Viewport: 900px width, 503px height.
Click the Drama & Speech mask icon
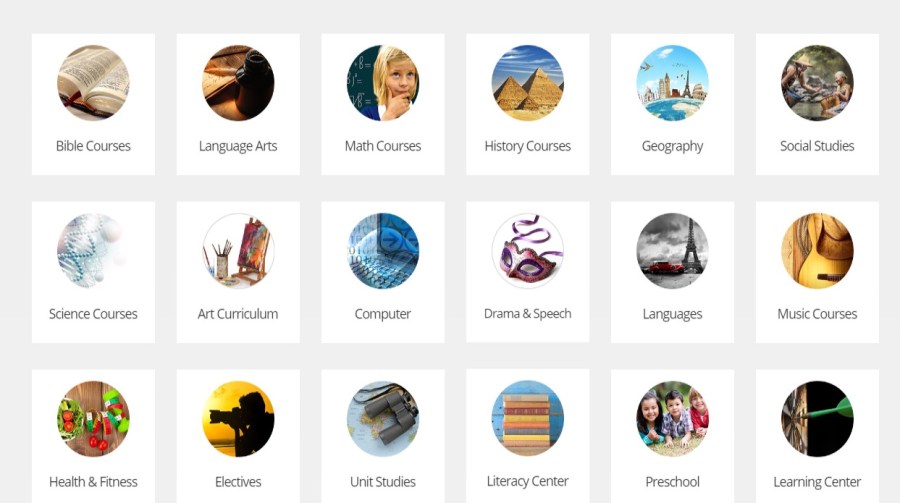click(x=527, y=250)
